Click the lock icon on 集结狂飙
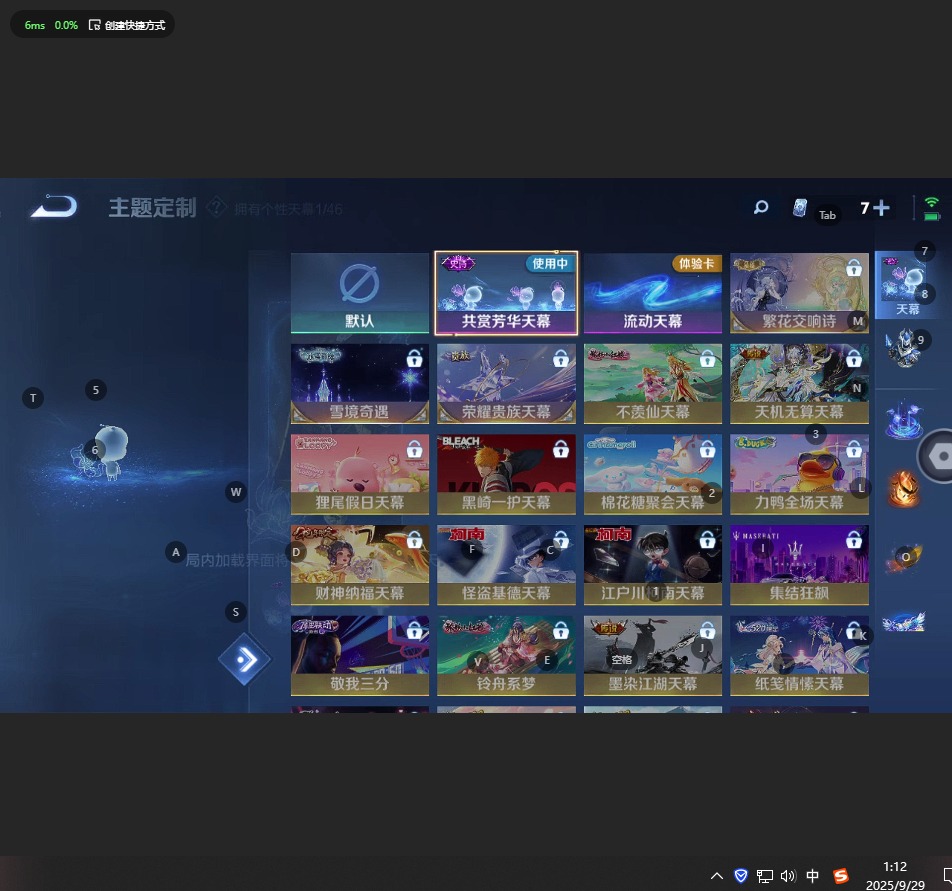The height and width of the screenshot is (891, 952). [x=854, y=540]
